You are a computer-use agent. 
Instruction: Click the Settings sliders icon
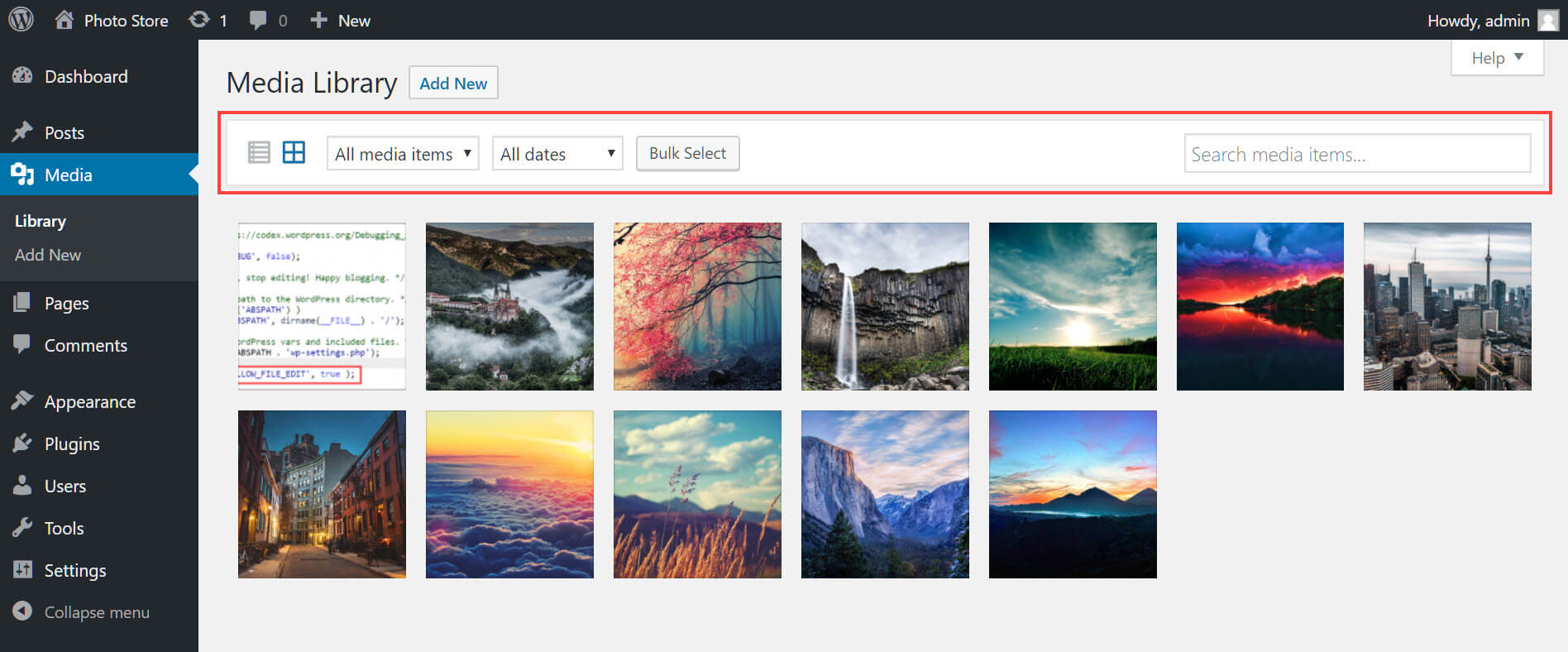[x=22, y=569]
